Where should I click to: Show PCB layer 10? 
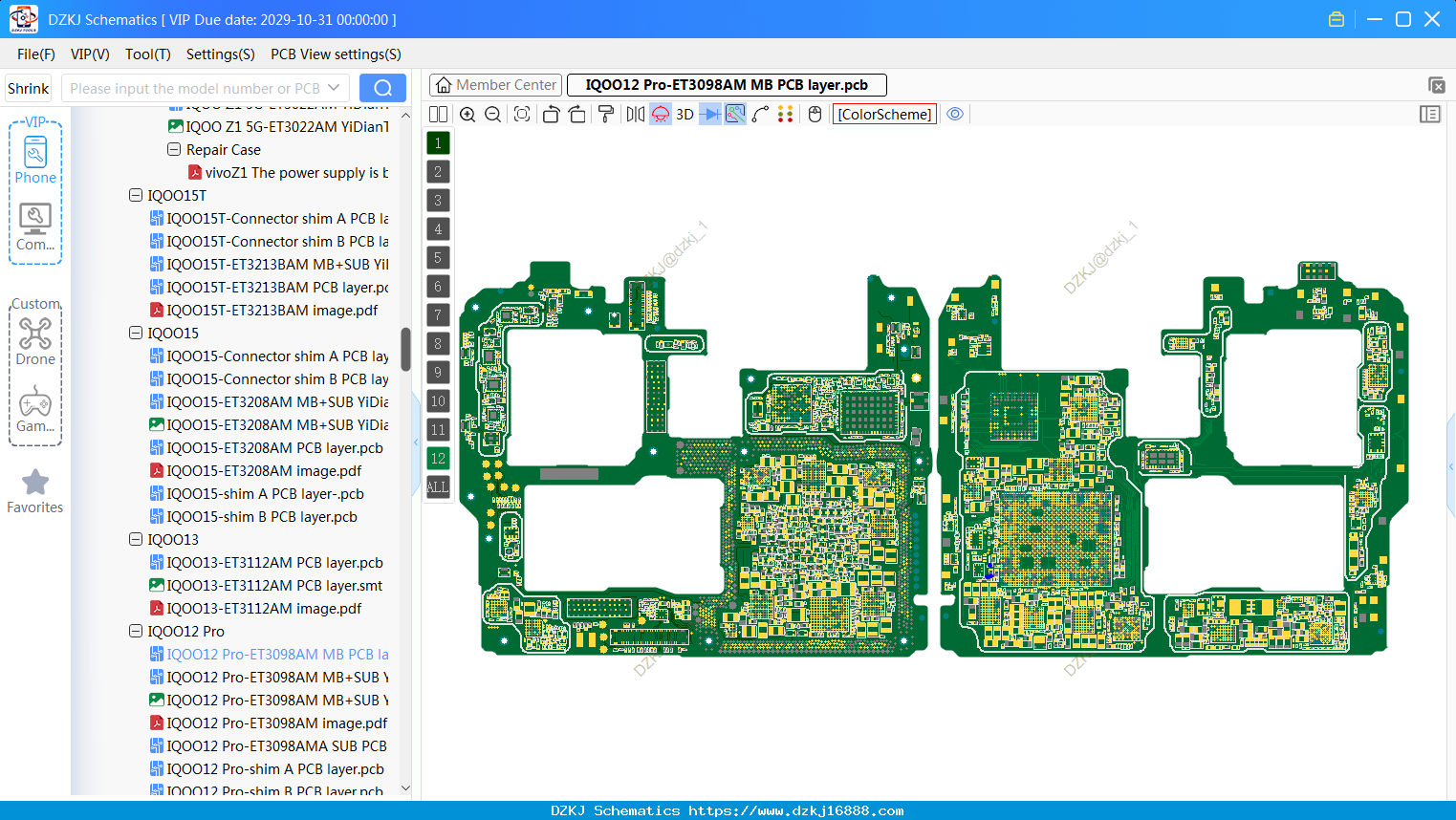438,401
